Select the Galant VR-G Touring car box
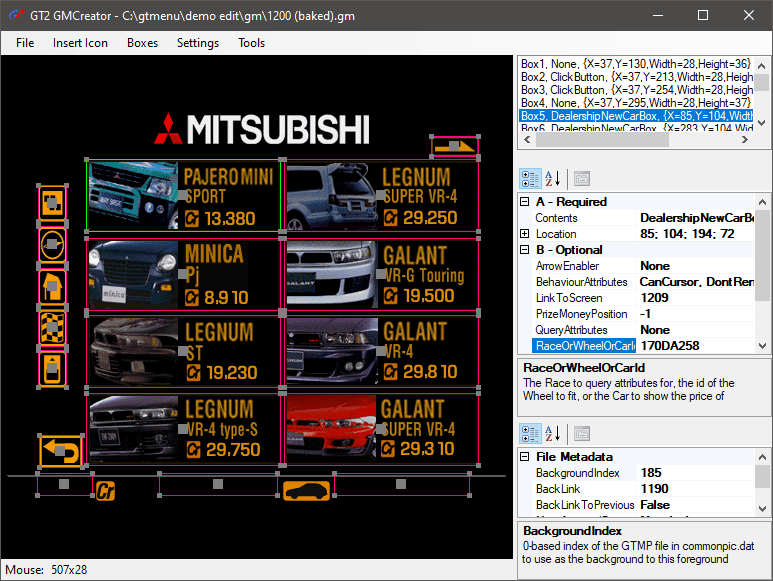 click(382, 274)
